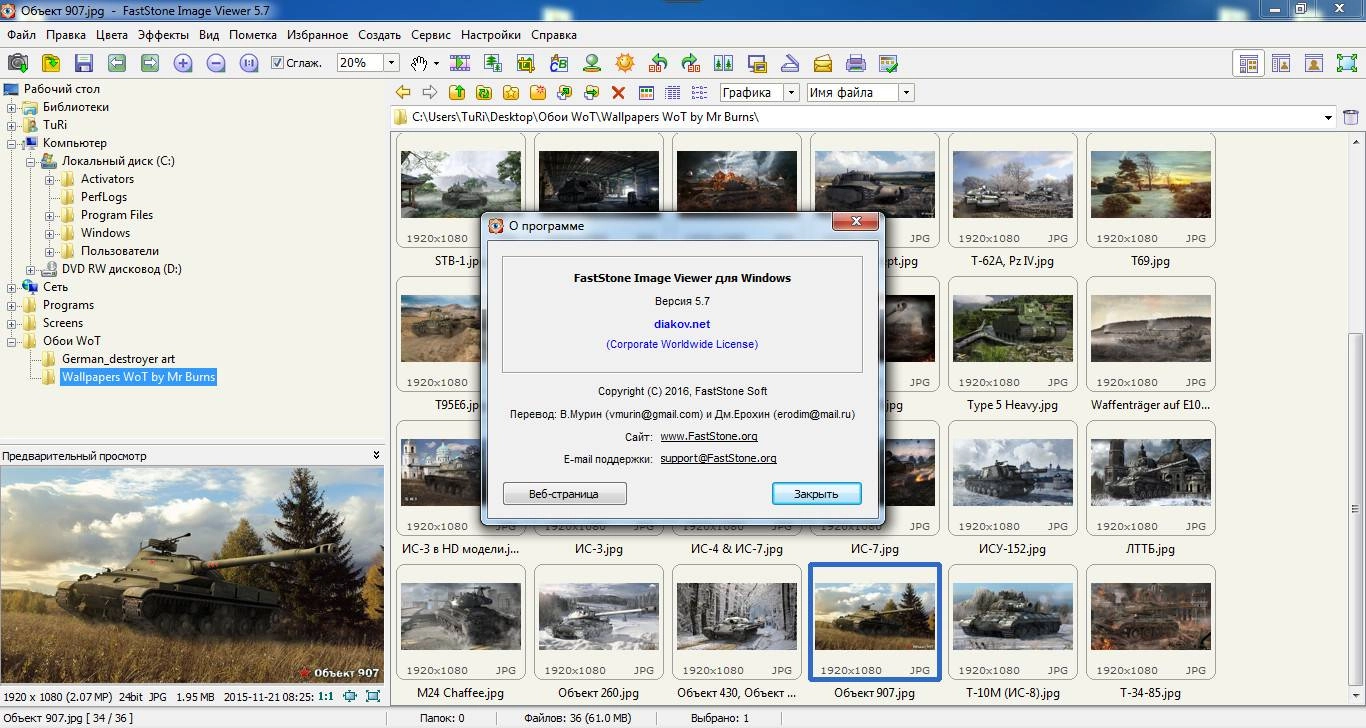1366x728 pixels.
Task: Click the screen capture icon
Action: tap(757, 63)
